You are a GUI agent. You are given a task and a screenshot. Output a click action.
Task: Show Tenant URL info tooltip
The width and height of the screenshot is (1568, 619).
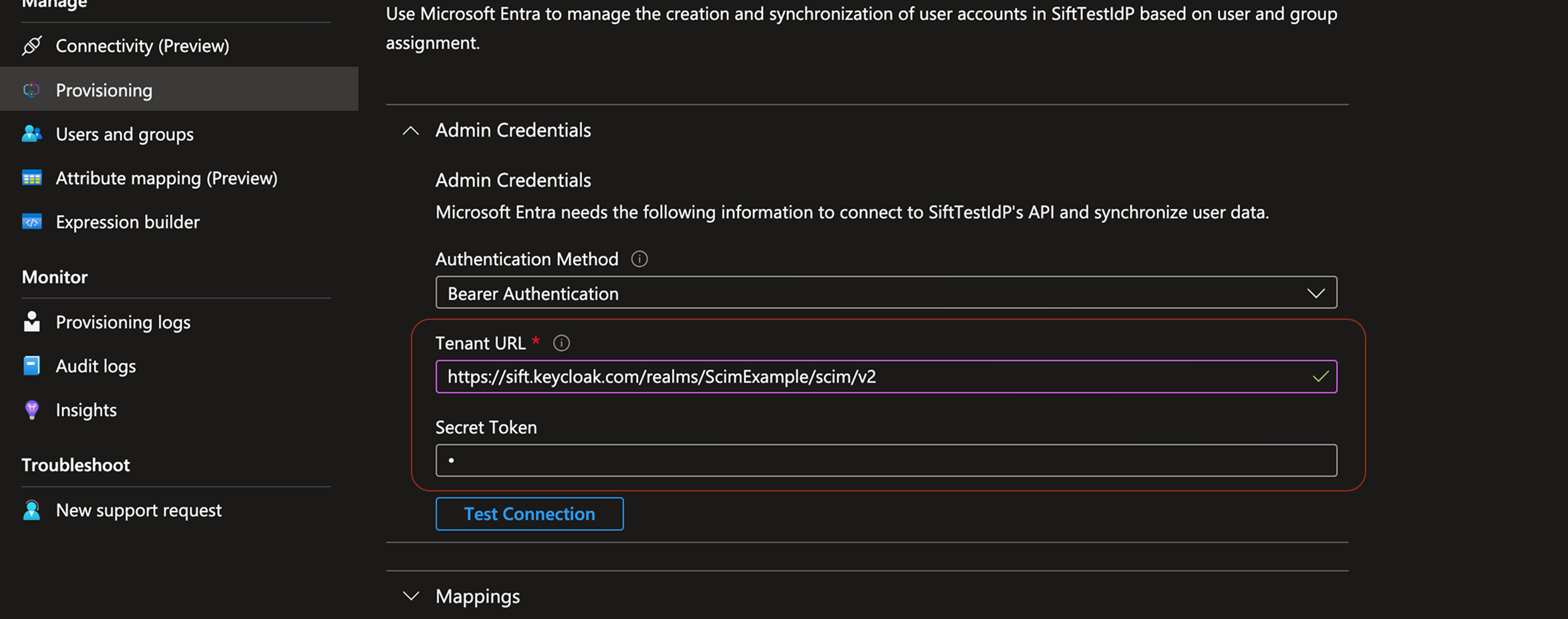[561, 343]
